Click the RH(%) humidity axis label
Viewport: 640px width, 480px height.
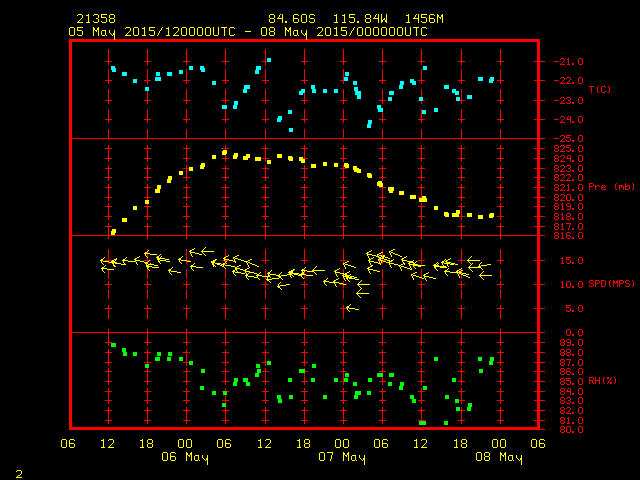(x=602, y=381)
